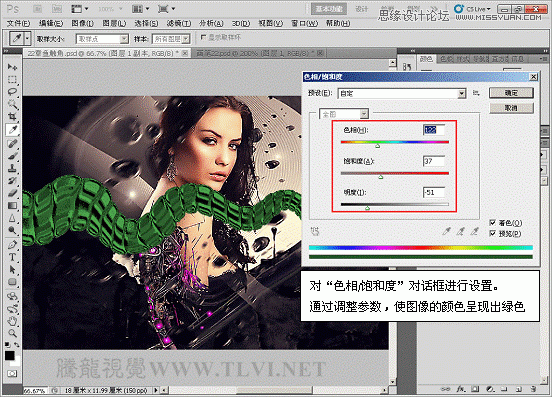Click the status bar info arrow
The height and width of the screenshot is (397, 552).
click(156, 390)
